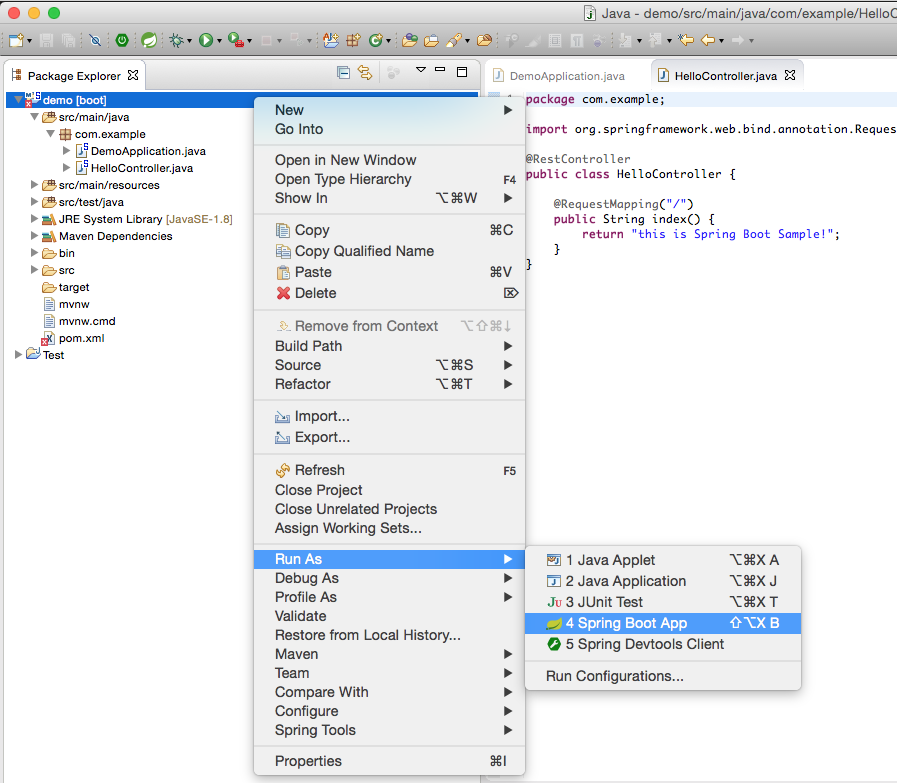Select the mvnw.cmd file
Viewport: 897px width, 783px height.
[87, 321]
